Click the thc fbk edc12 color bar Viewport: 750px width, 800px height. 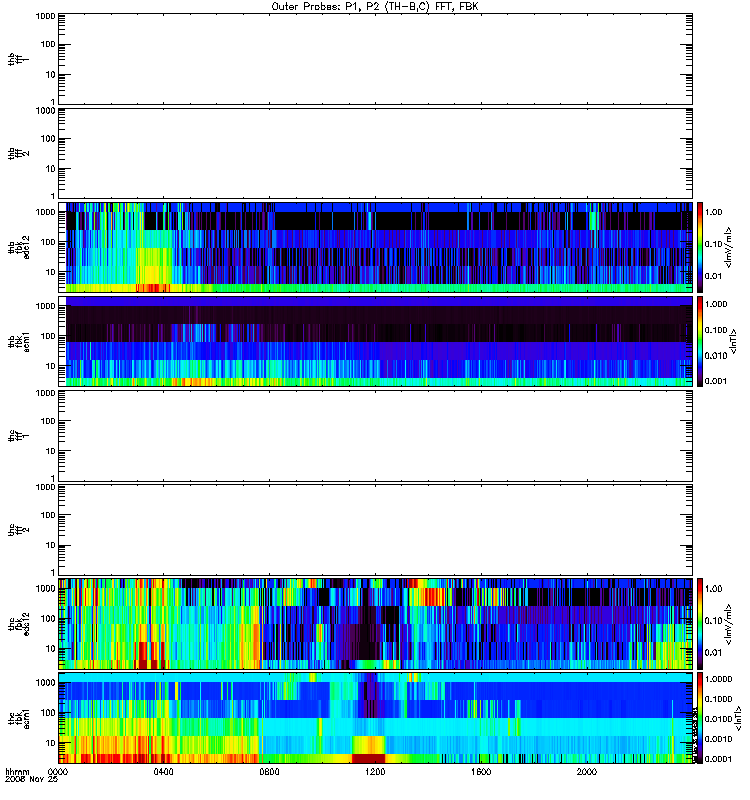point(700,624)
